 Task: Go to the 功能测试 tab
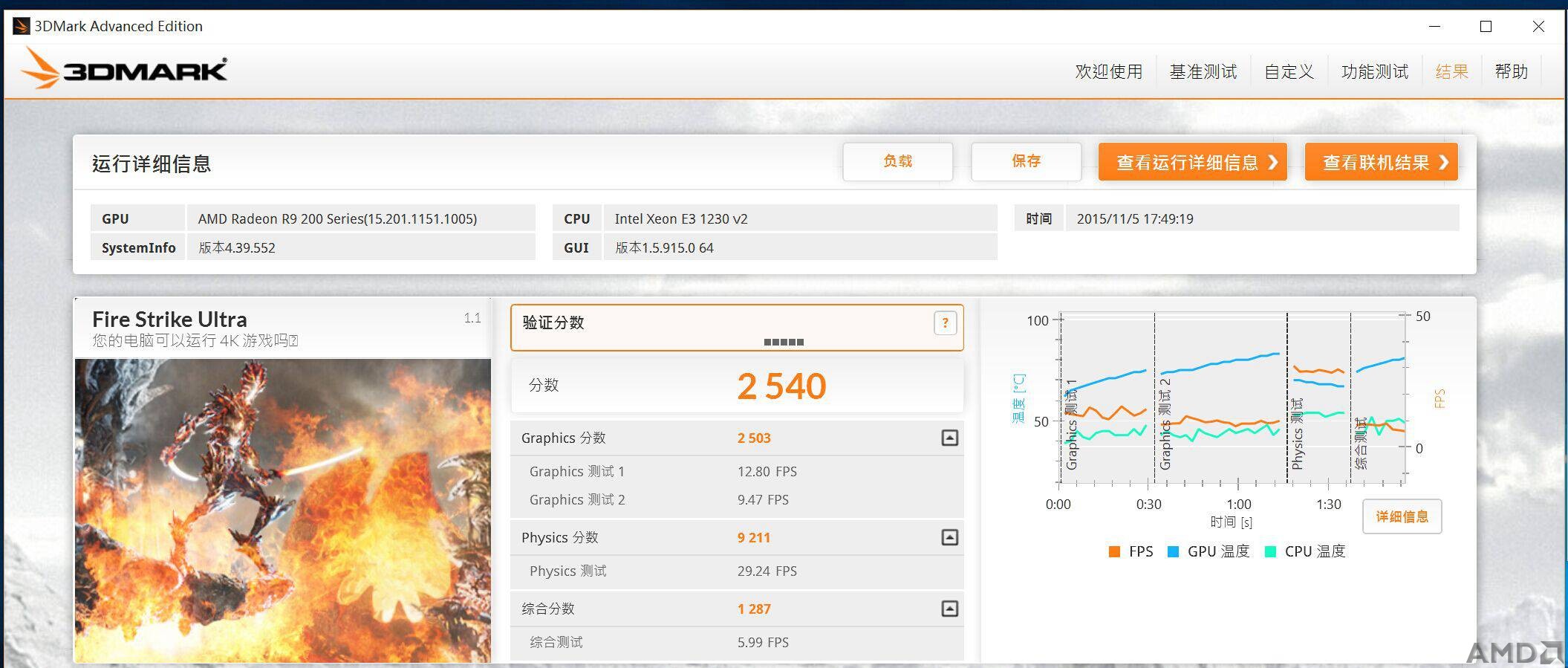tap(1375, 72)
